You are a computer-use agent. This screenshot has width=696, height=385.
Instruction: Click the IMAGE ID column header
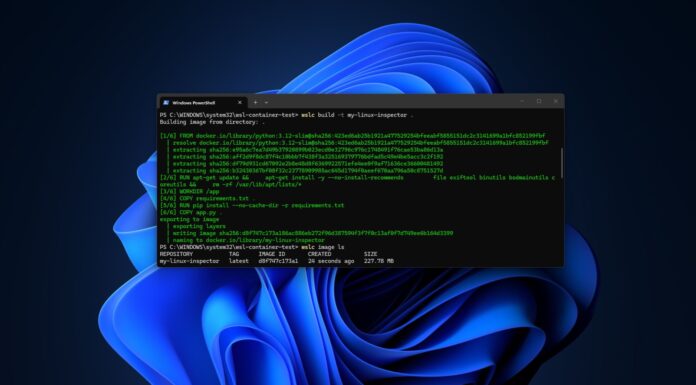[272, 254]
